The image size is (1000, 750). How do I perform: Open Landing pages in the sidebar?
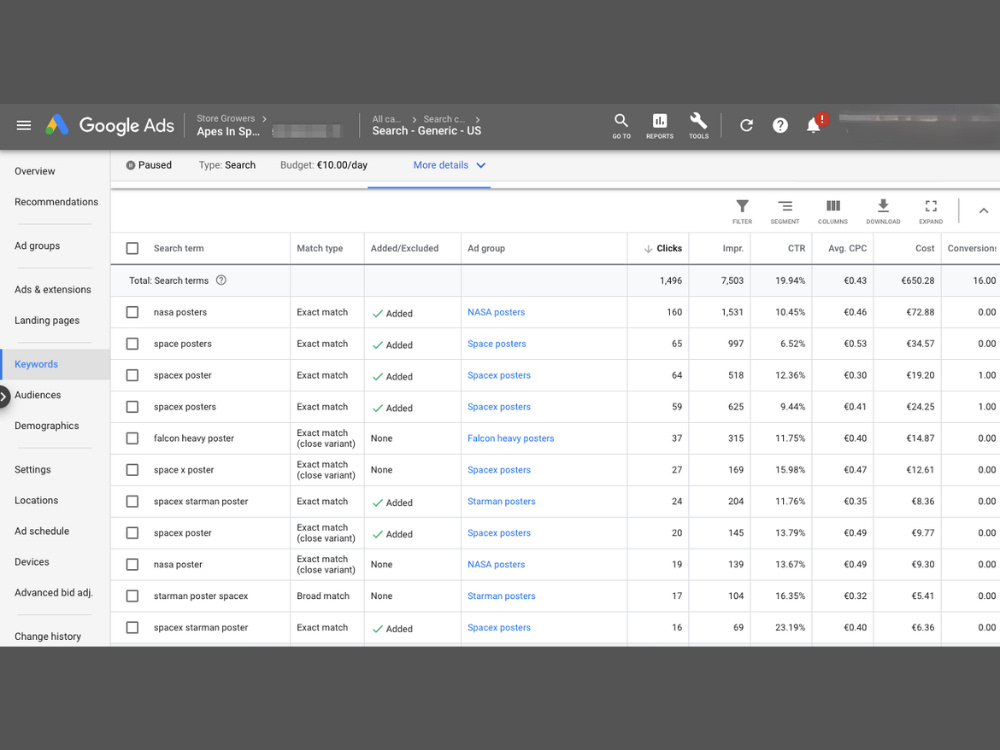(x=47, y=320)
